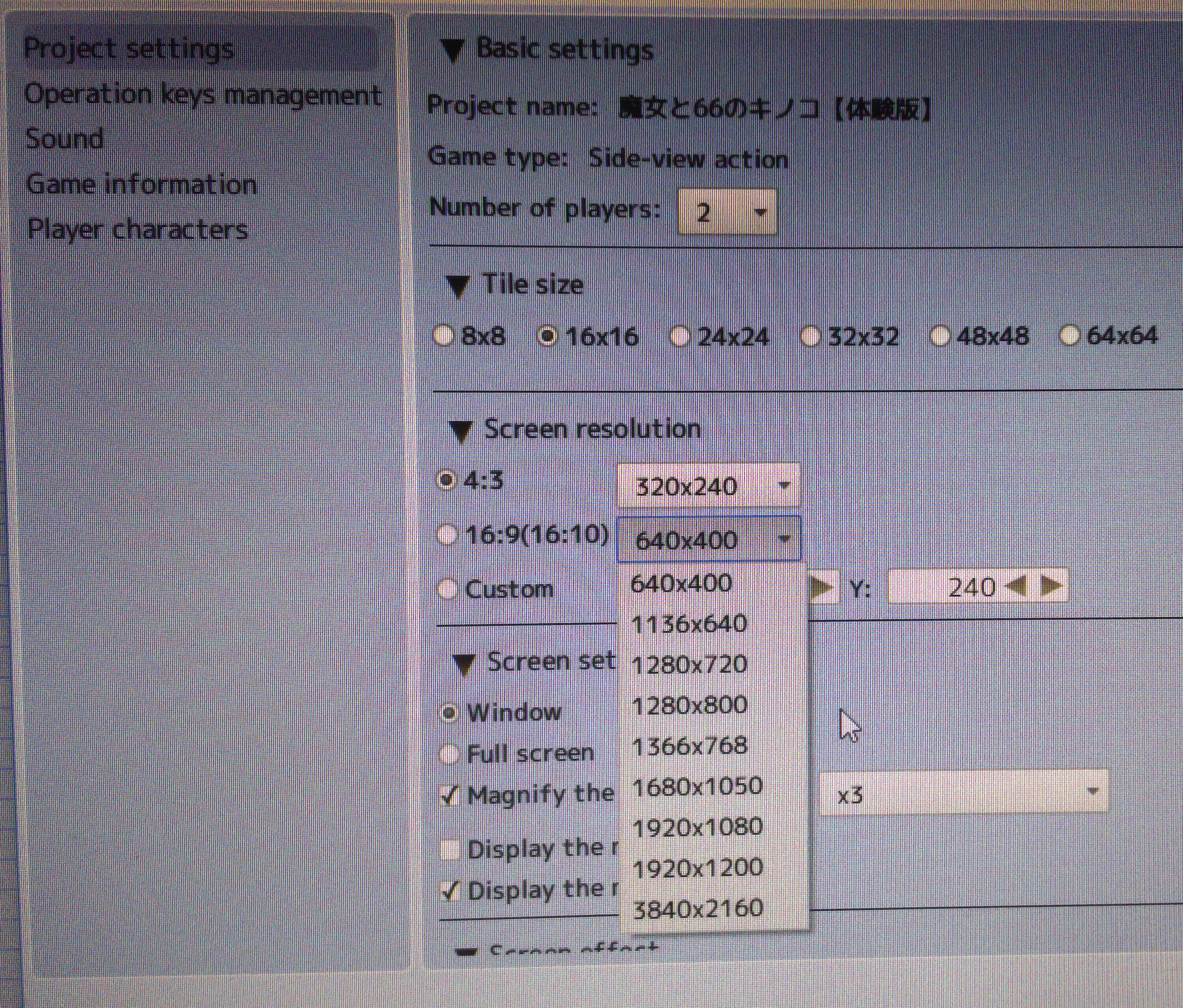Pick 3840x2160 in the dropdown list
Screen dimensions: 1183x1008
click(698, 908)
